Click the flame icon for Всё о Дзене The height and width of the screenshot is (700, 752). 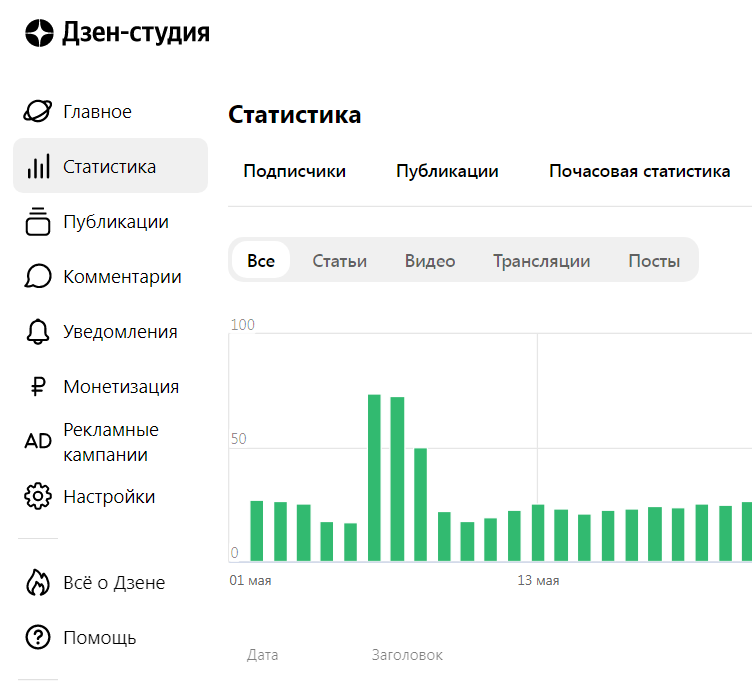(x=38, y=583)
